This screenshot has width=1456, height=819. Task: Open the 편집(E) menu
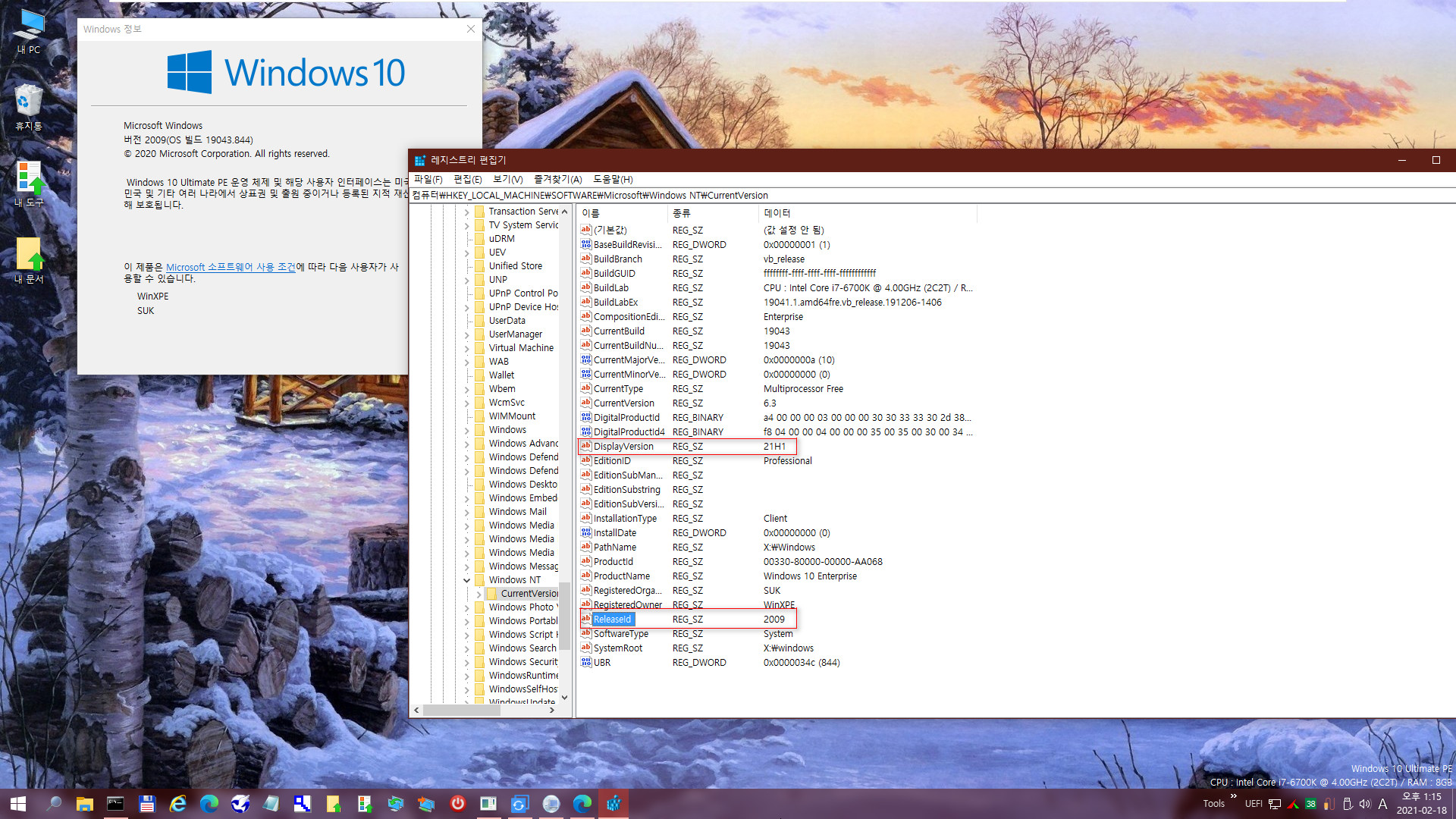(468, 180)
